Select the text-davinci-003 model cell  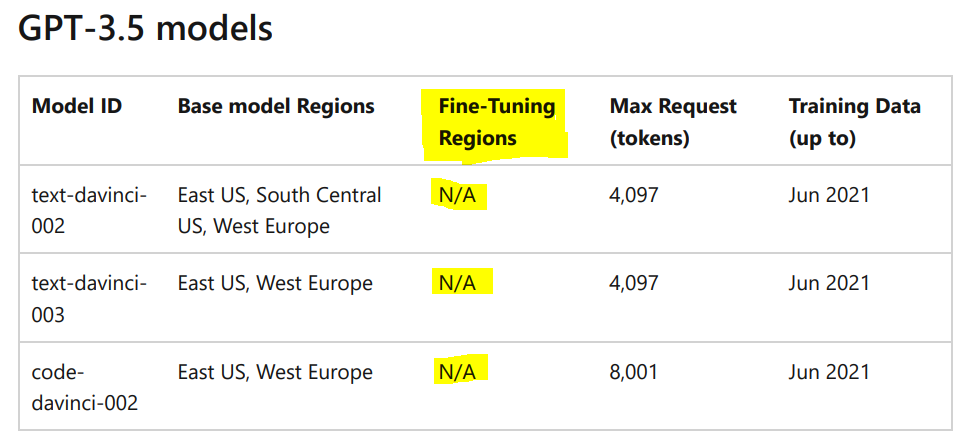[x=89, y=299]
